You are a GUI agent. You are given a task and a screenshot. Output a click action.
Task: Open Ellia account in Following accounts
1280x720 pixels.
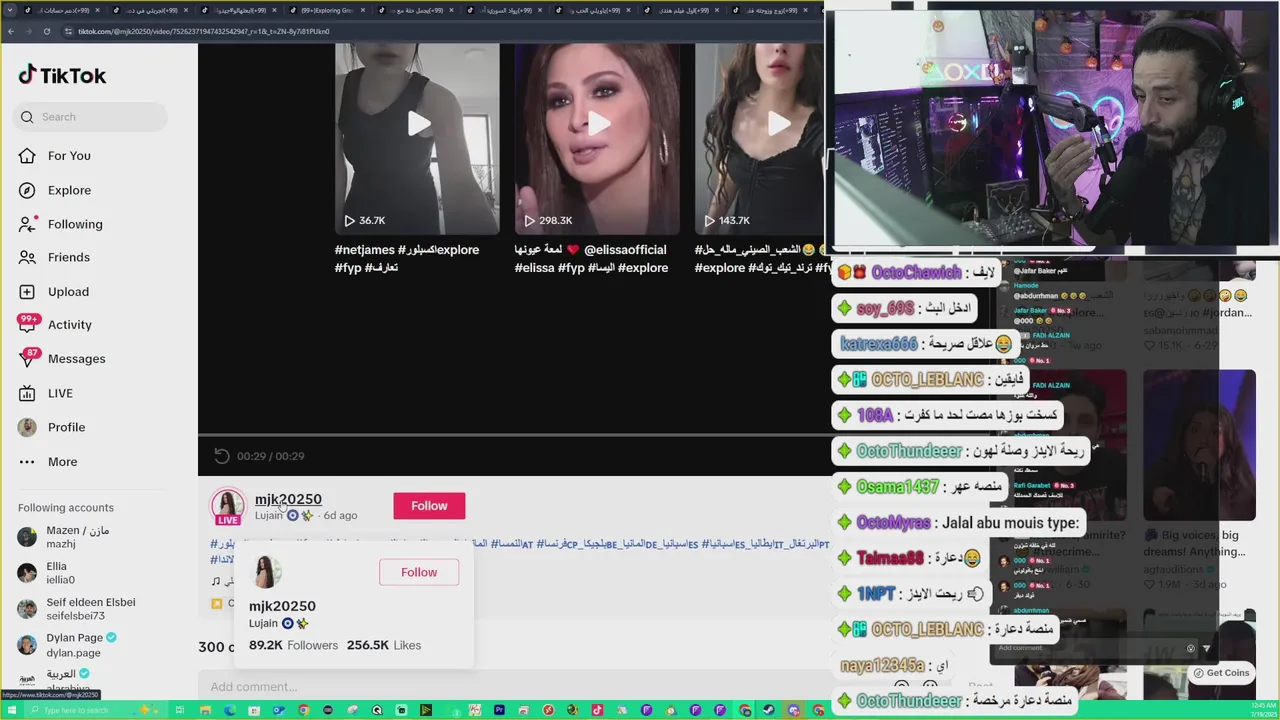pos(60,573)
